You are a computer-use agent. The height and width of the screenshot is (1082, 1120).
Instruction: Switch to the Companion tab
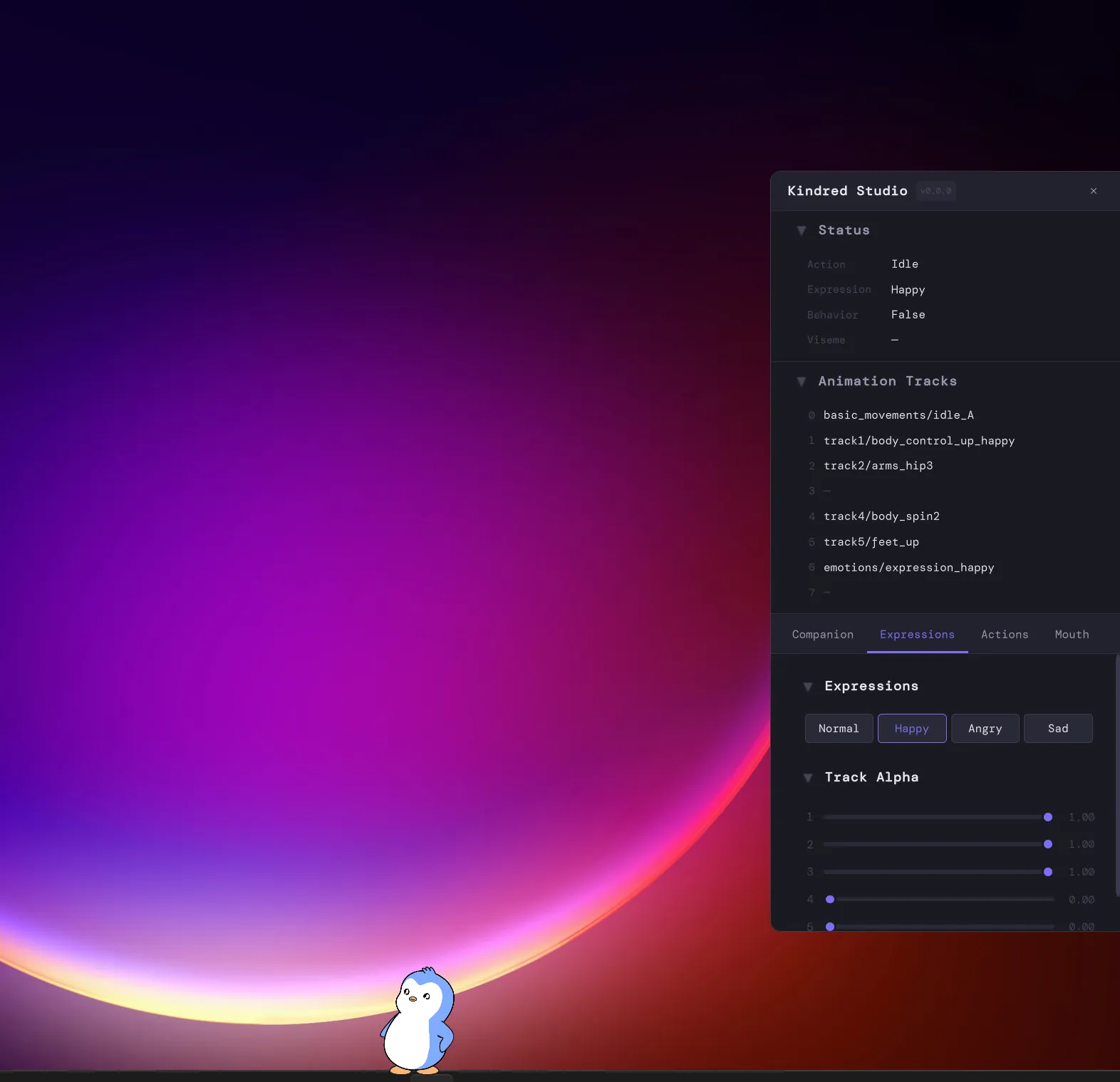[822, 635]
